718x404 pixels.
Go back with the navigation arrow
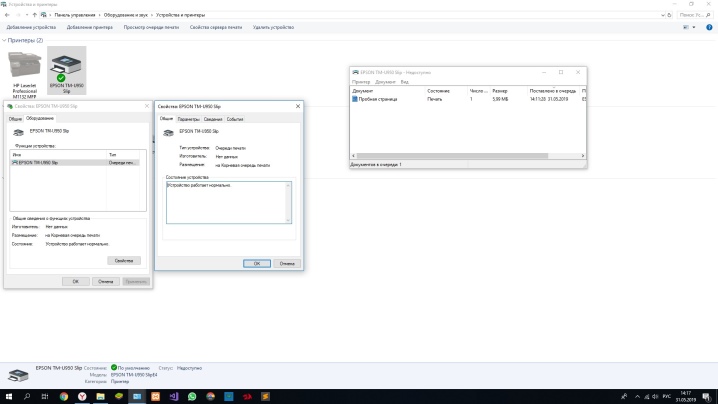(x=7, y=15)
